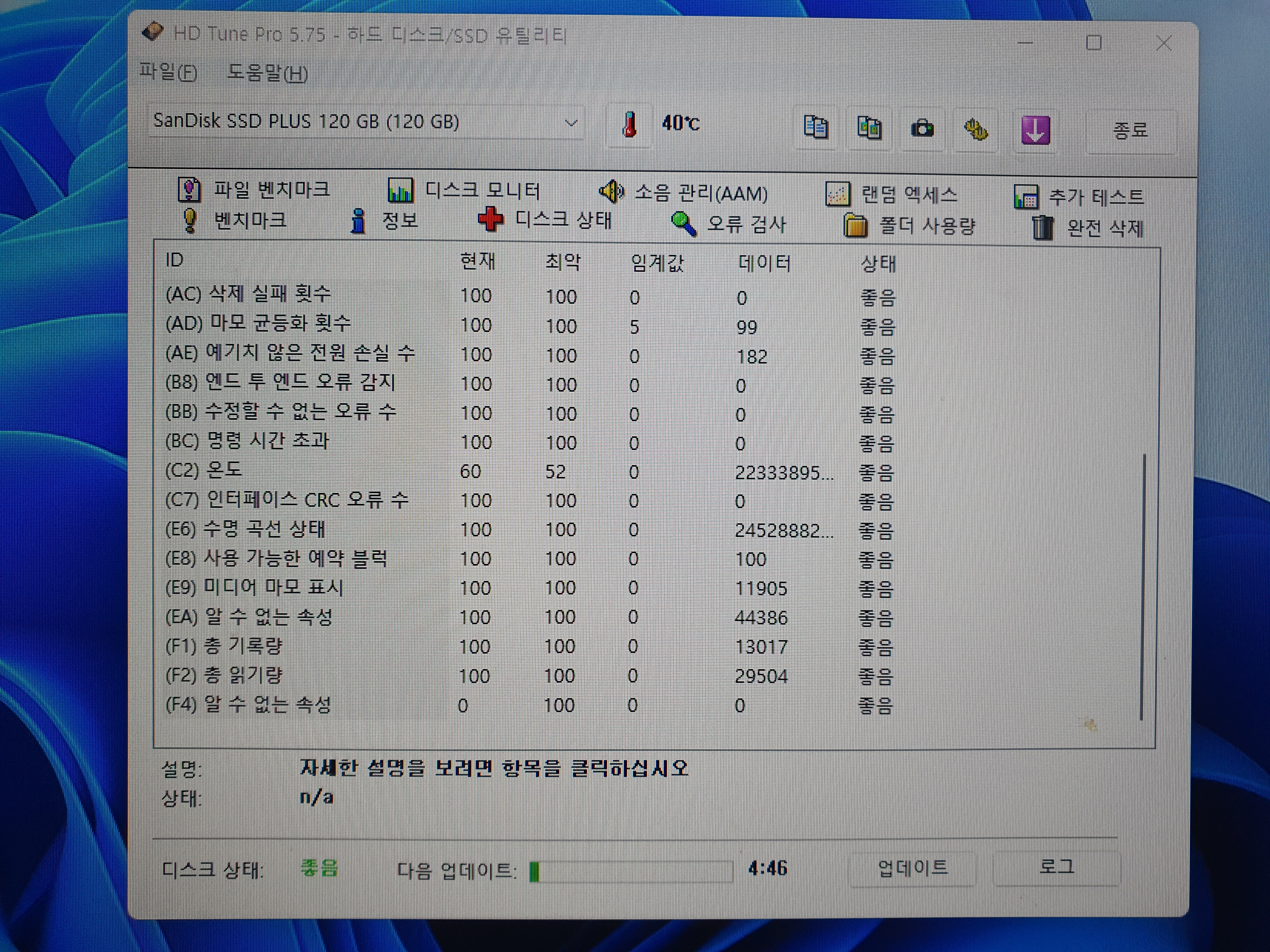Switch to the 벤치마크 tab
The image size is (1270, 952).
[x=234, y=220]
